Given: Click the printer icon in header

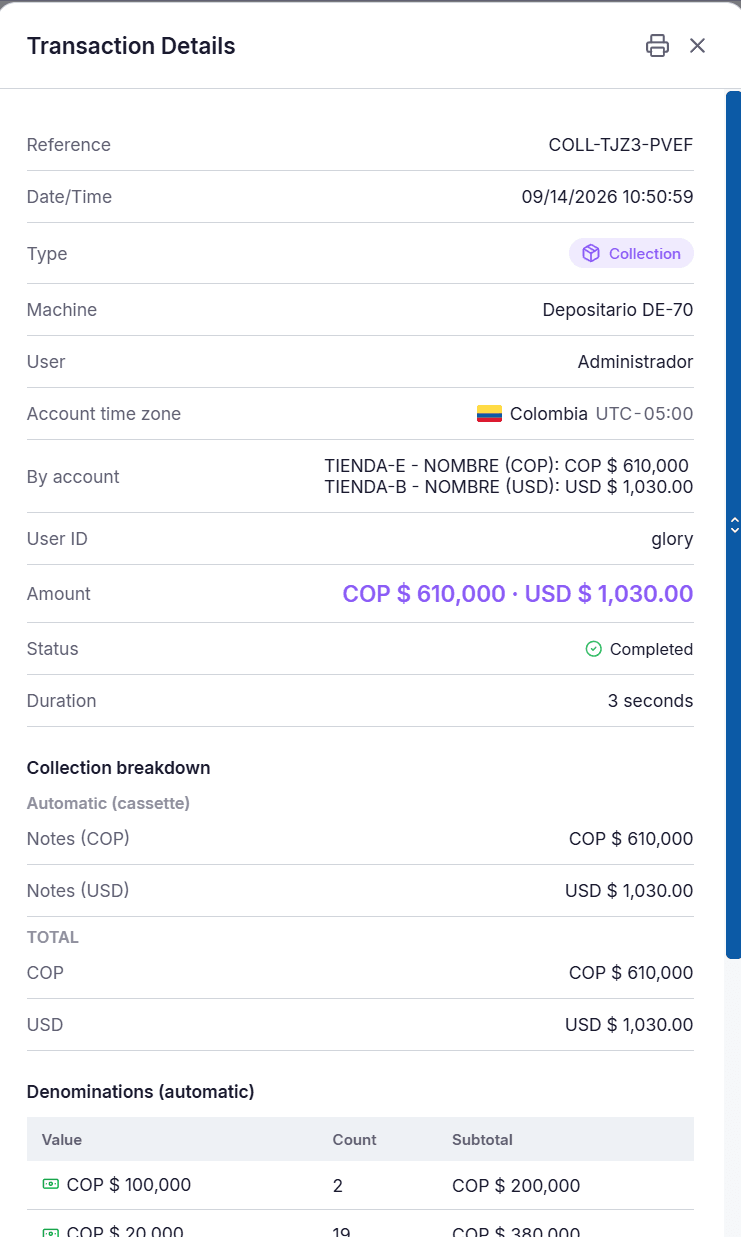Looking at the screenshot, I should [657, 45].
